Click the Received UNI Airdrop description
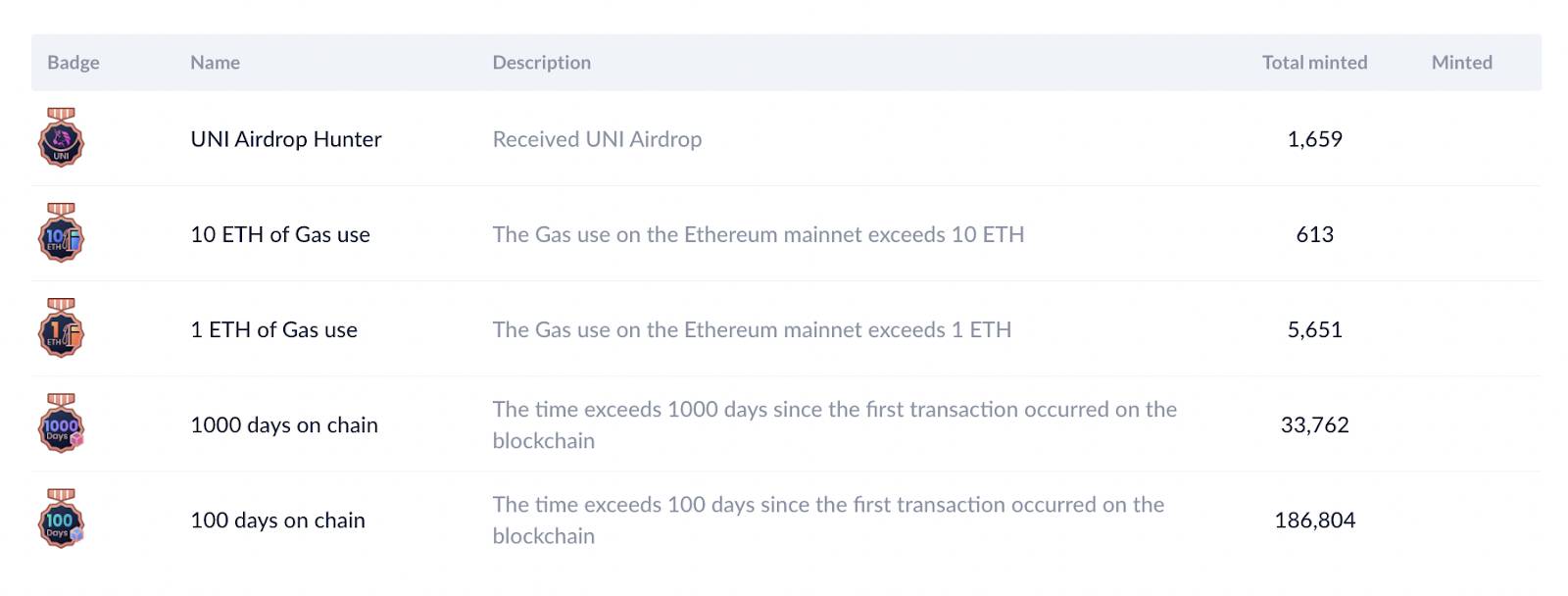The width and height of the screenshot is (1568, 596). point(597,139)
